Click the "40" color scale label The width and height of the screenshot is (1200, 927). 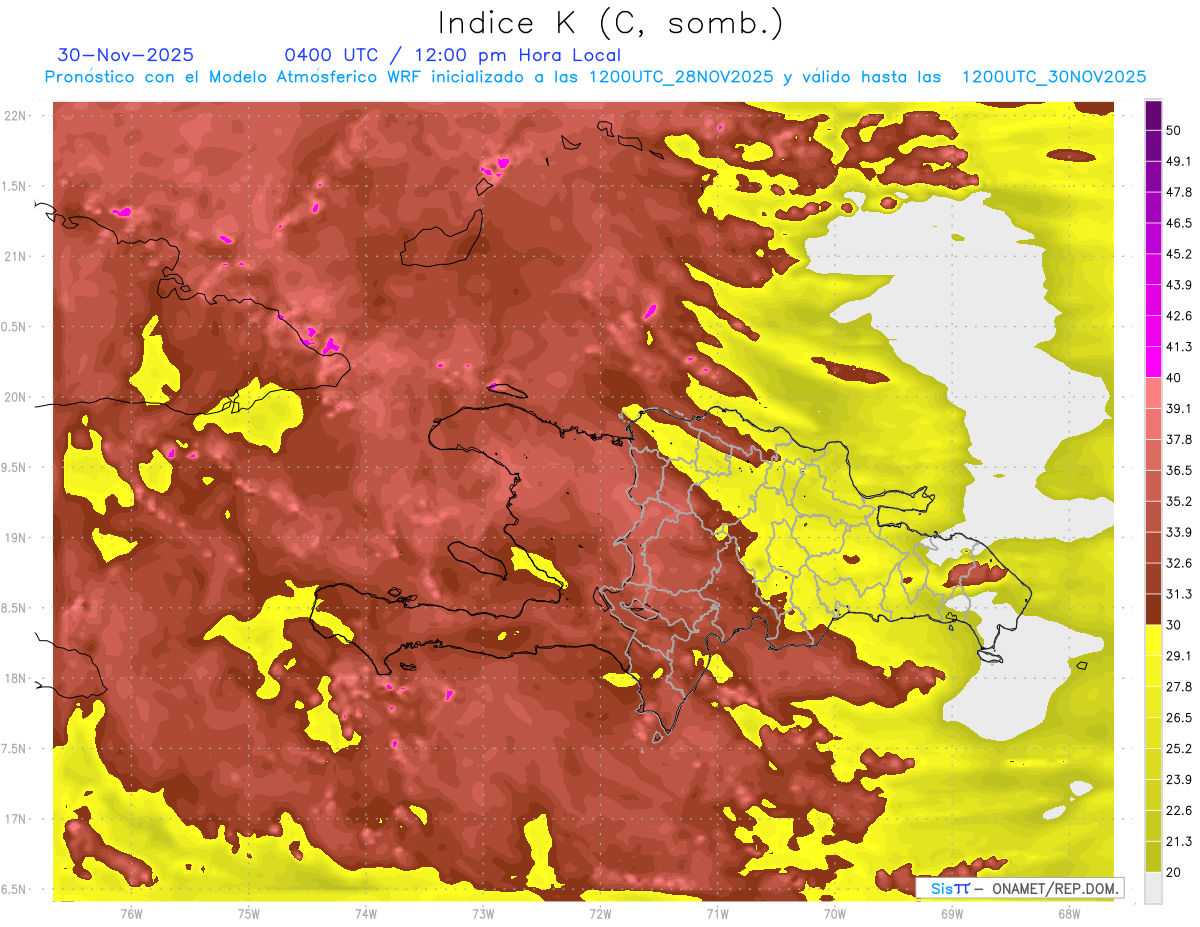point(1174,378)
